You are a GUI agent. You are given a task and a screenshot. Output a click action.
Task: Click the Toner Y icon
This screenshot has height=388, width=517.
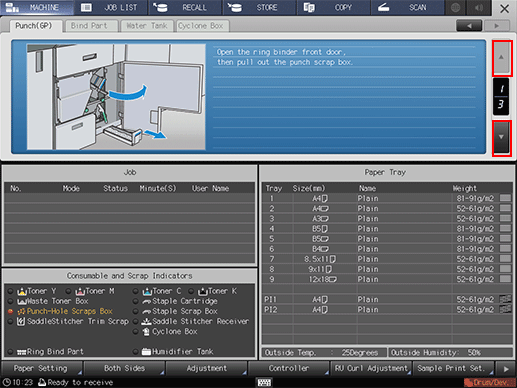(x=22, y=292)
